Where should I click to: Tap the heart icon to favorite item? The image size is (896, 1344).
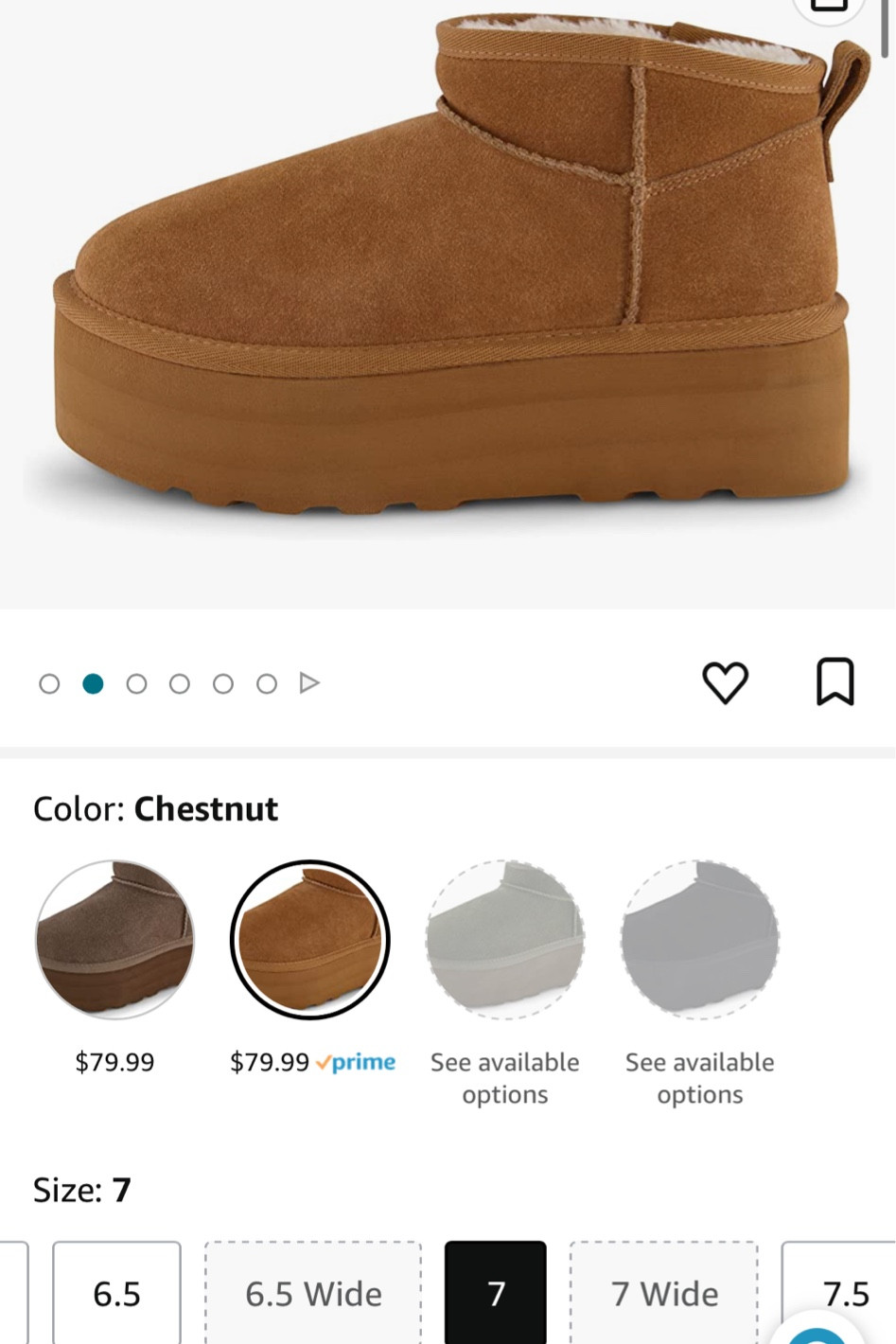(x=725, y=682)
